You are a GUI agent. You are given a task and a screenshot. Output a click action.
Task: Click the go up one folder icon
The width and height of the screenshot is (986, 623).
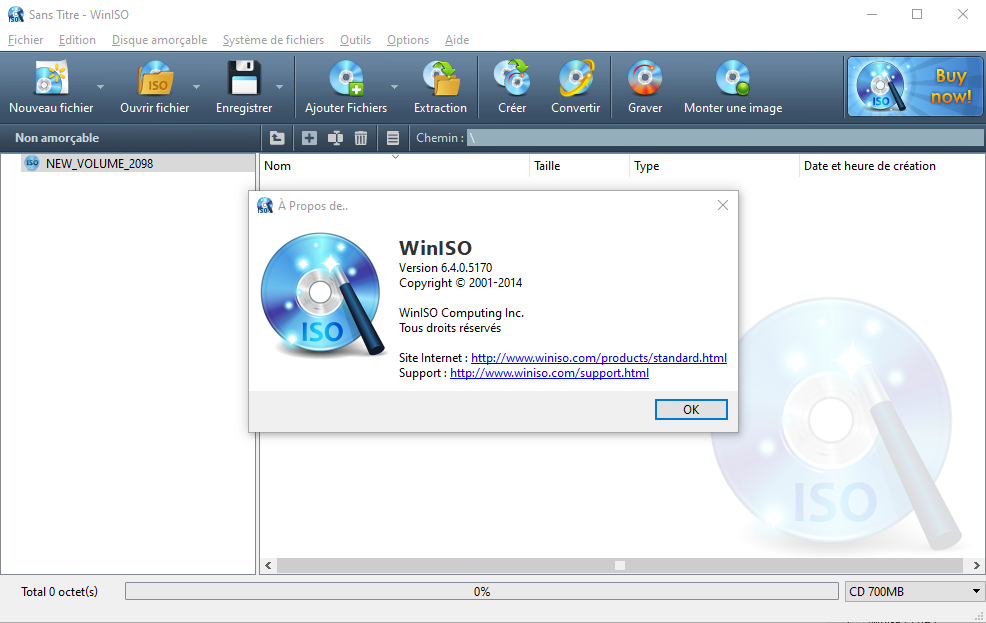[x=277, y=138]
